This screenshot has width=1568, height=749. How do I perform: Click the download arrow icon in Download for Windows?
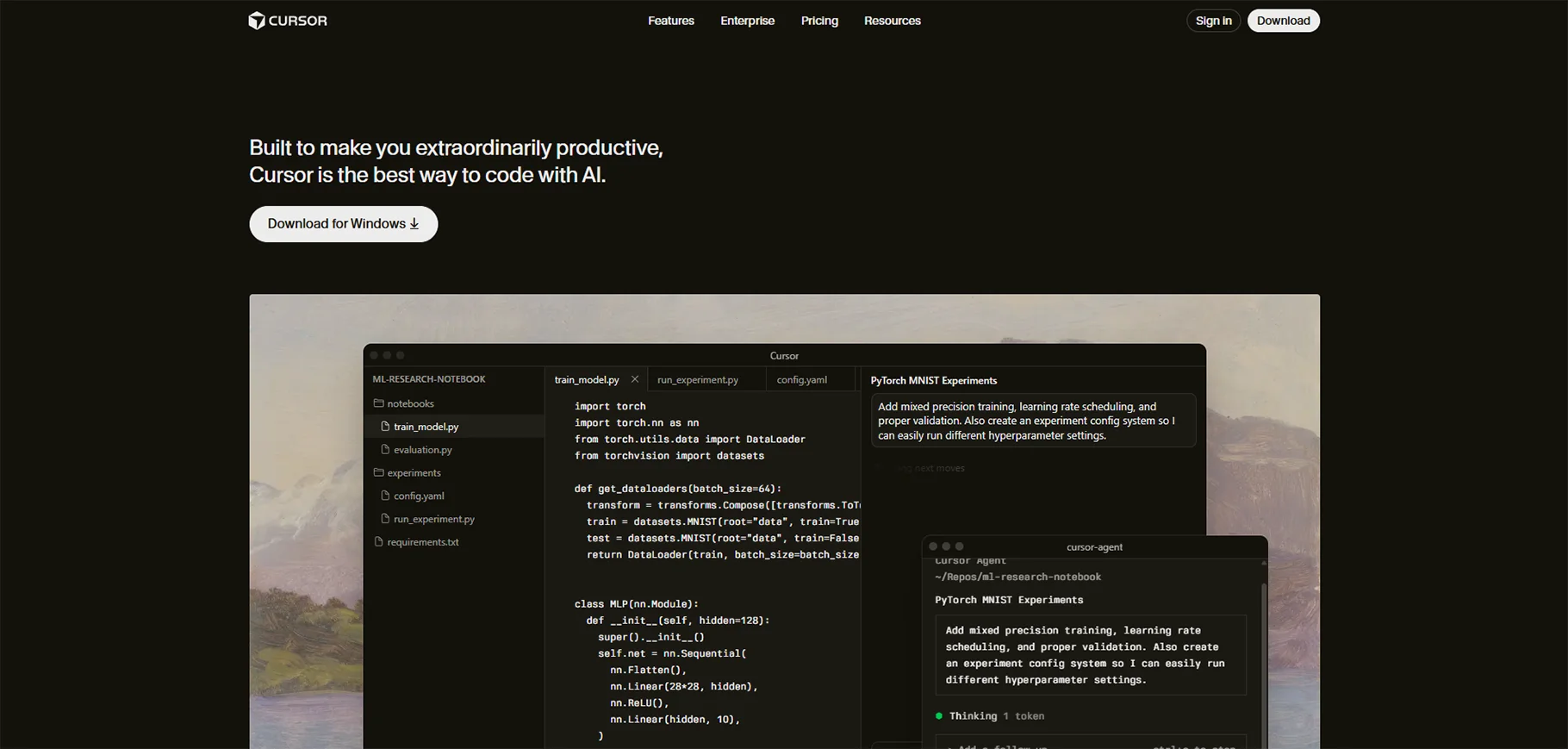click(x=414, y=224)
